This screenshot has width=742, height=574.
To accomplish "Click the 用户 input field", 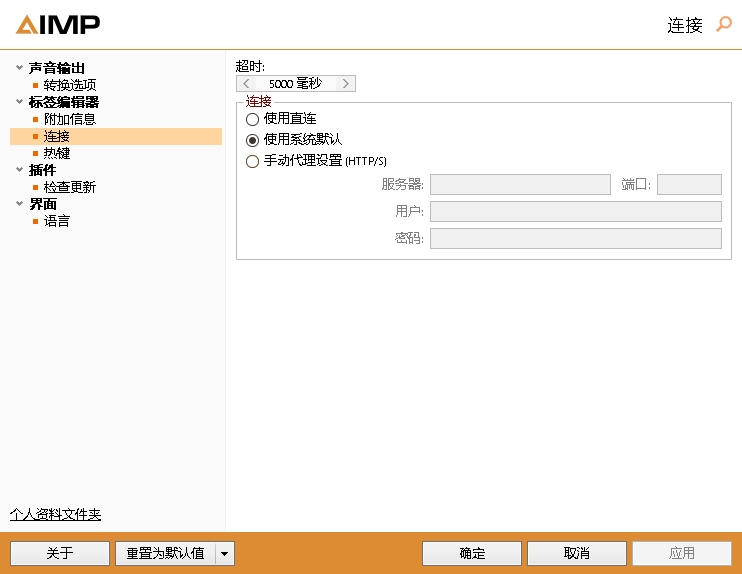I will pyautogui.click(x=575, y=212).
